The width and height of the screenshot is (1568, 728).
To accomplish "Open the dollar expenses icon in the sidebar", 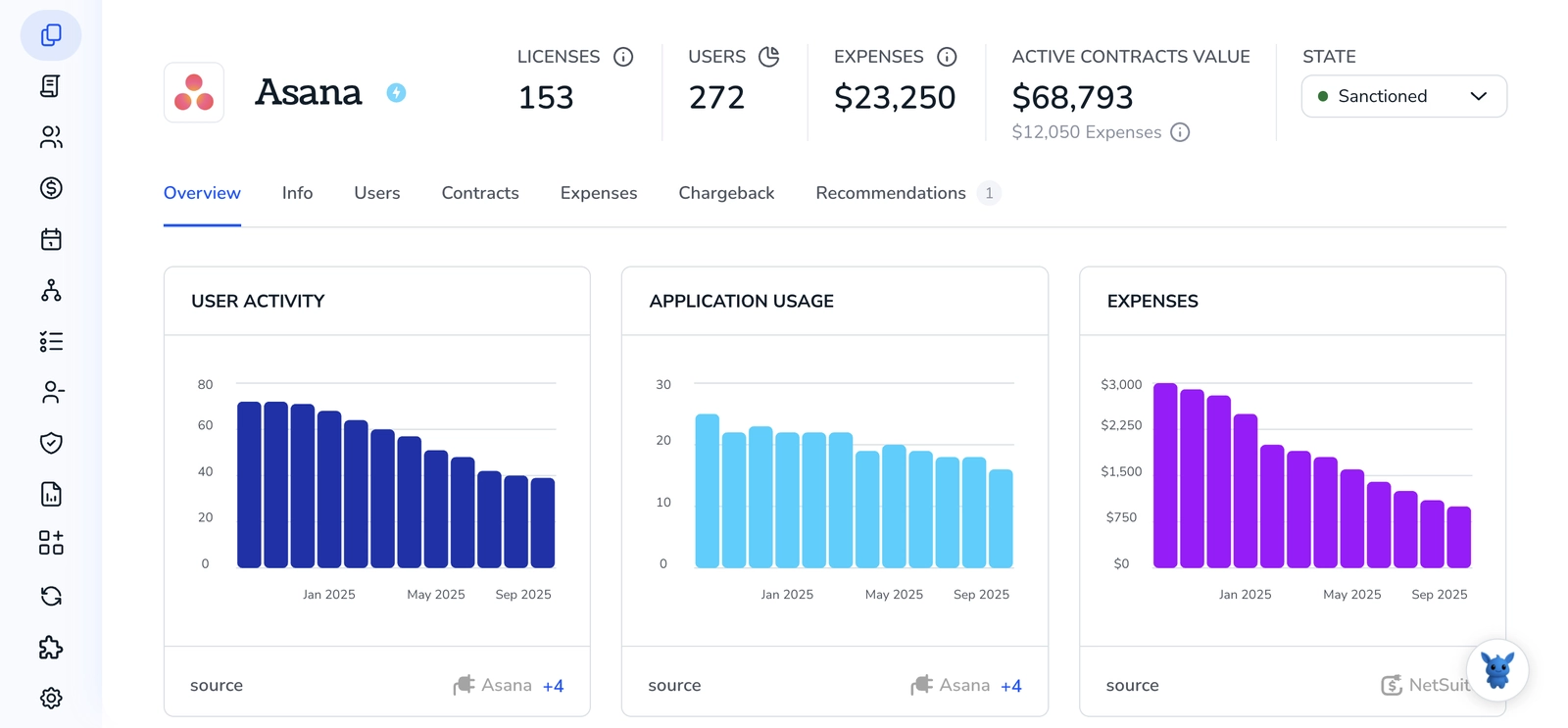I will coord(51,188).
